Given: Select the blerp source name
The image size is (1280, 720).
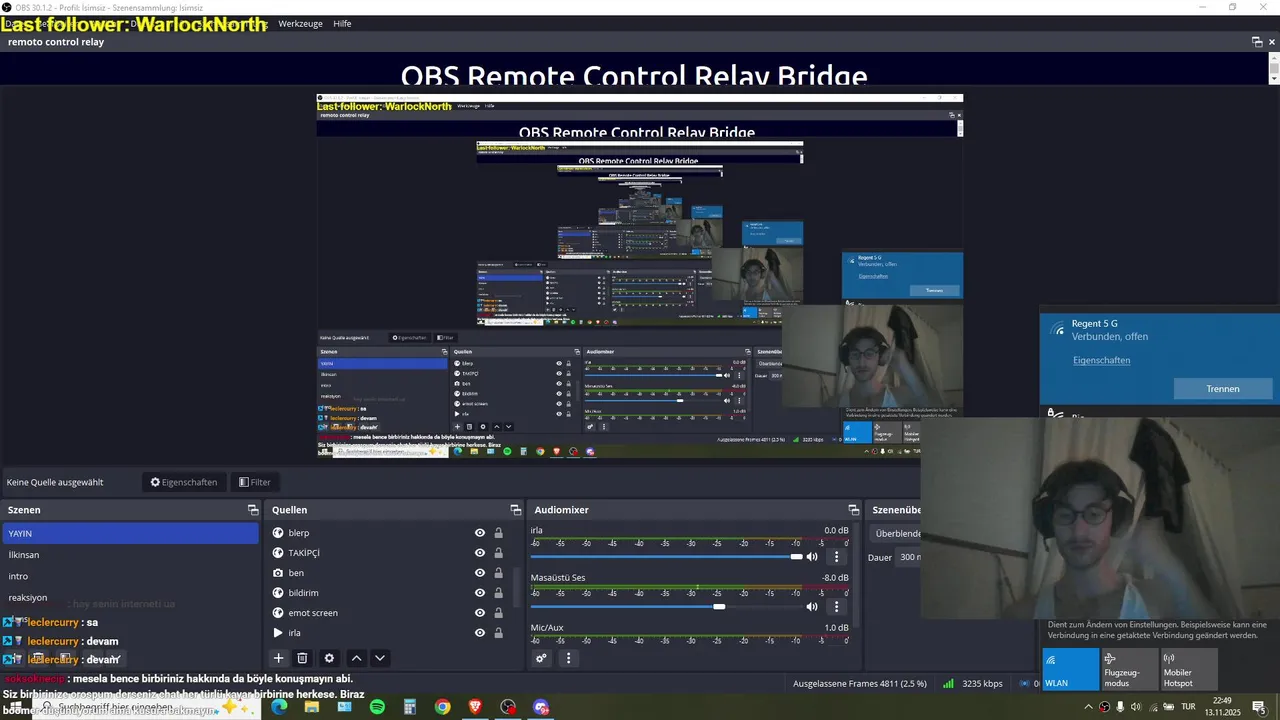Looking at the screenshot, I should click(299, 533).
